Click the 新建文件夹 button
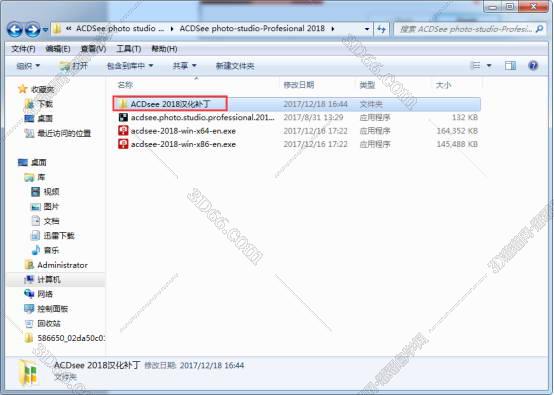Screen dimensions: 554x395 click(235, 66)
